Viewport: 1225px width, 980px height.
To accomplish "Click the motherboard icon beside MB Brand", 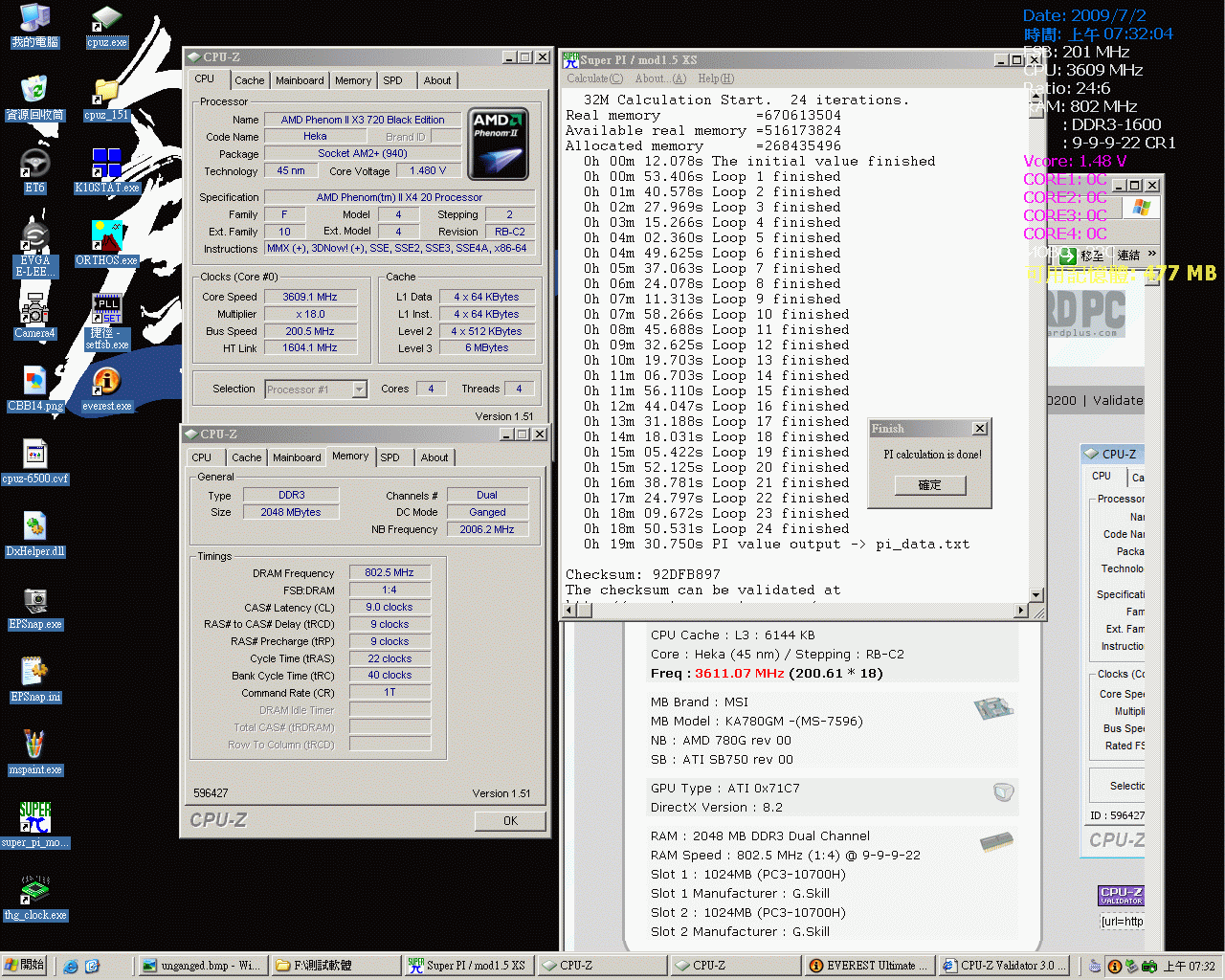I will (993, 709).
